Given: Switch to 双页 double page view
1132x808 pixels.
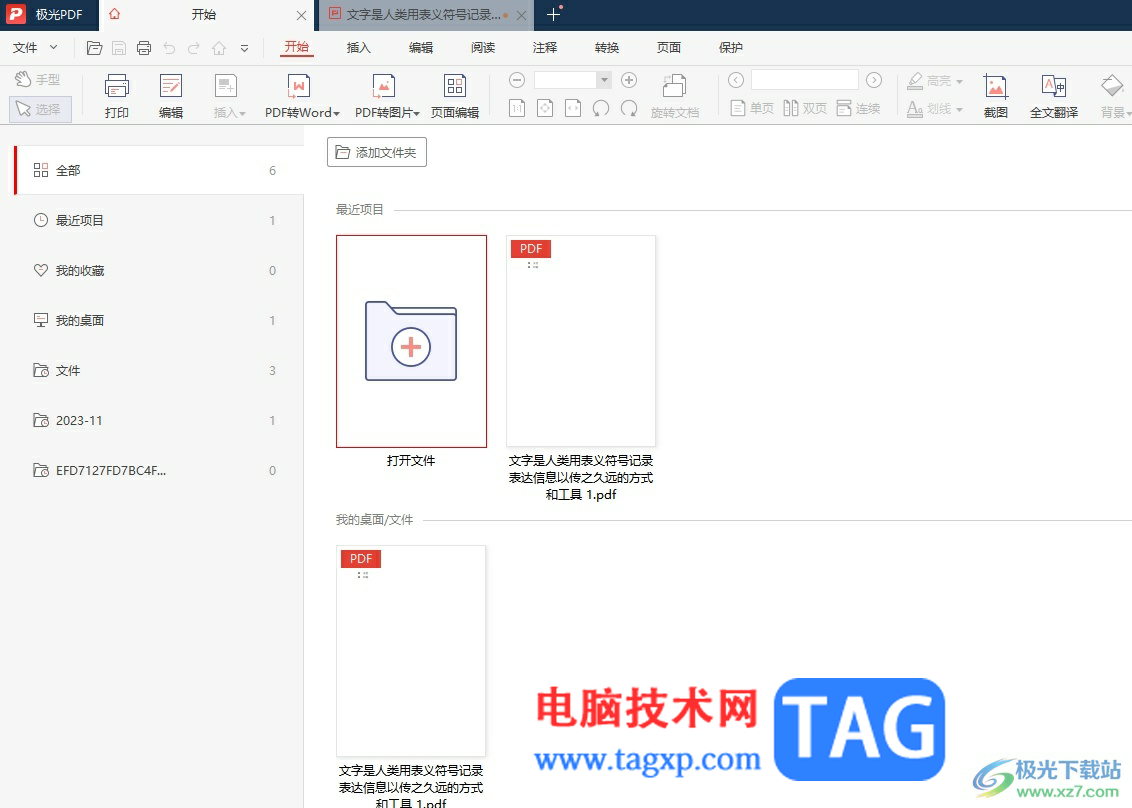Looking at the screenshot, I should coord(805,108).
